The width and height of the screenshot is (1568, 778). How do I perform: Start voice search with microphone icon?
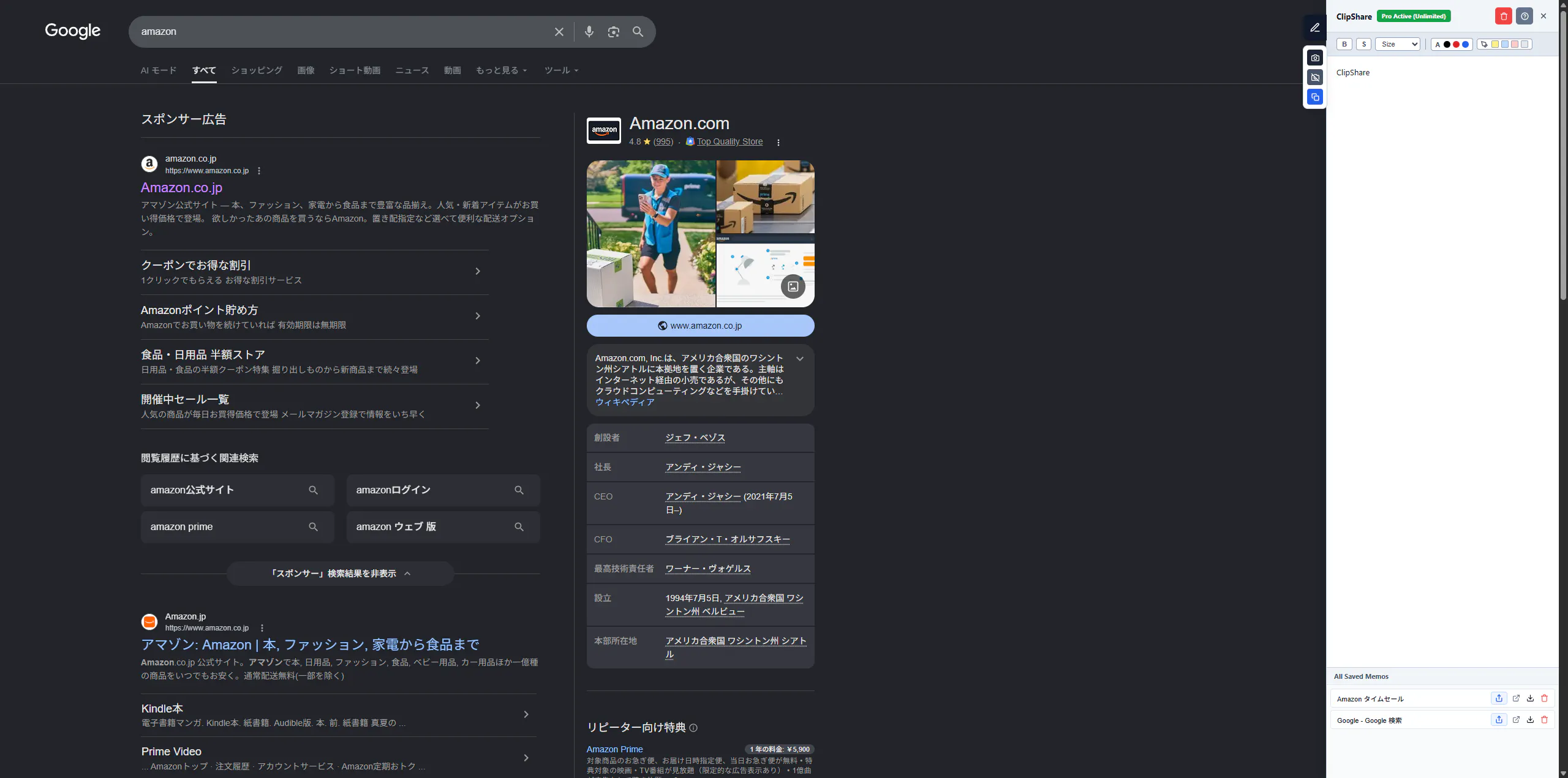[x=589, y=32]
